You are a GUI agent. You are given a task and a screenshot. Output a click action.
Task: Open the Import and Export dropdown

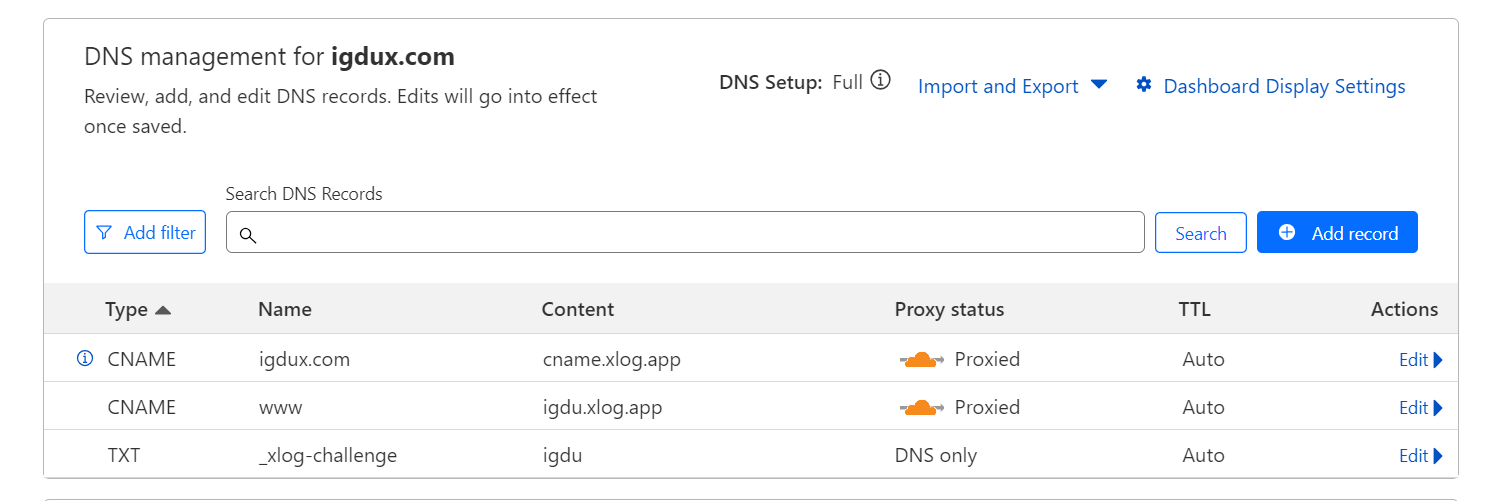coord(1012,86)
